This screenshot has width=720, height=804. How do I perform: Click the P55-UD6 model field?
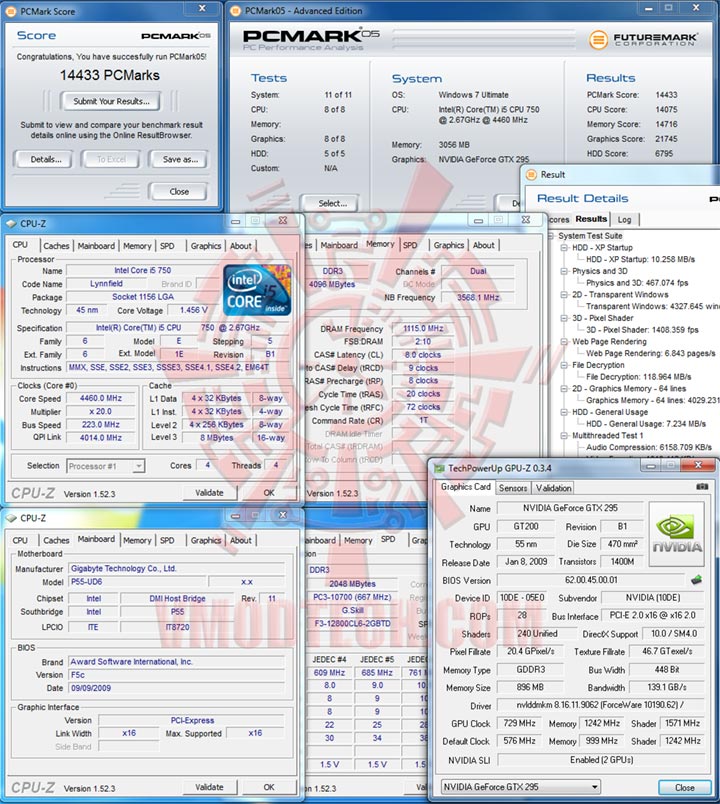(x=137, y=582)
